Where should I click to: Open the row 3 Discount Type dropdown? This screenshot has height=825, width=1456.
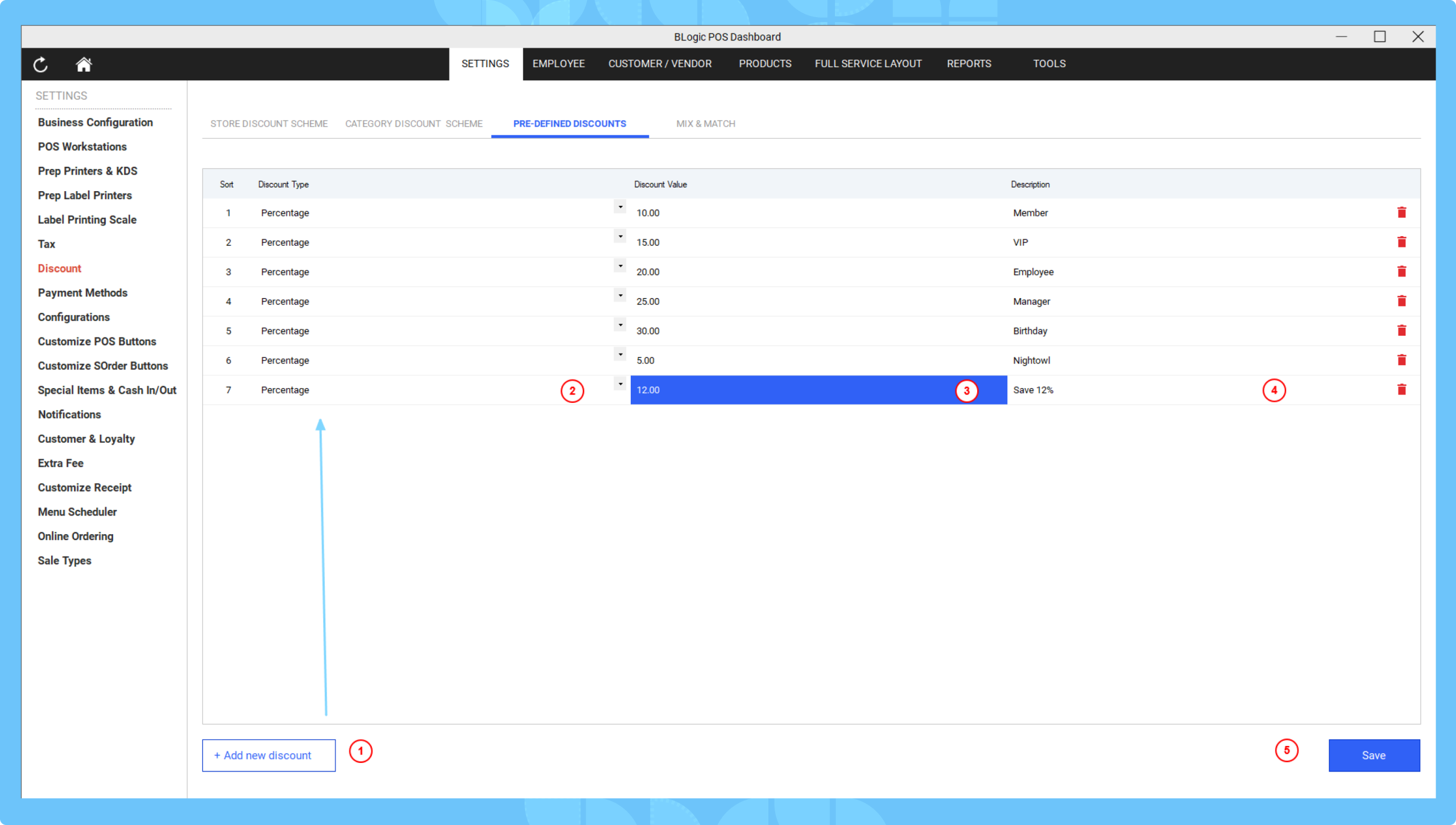point(620,266)
